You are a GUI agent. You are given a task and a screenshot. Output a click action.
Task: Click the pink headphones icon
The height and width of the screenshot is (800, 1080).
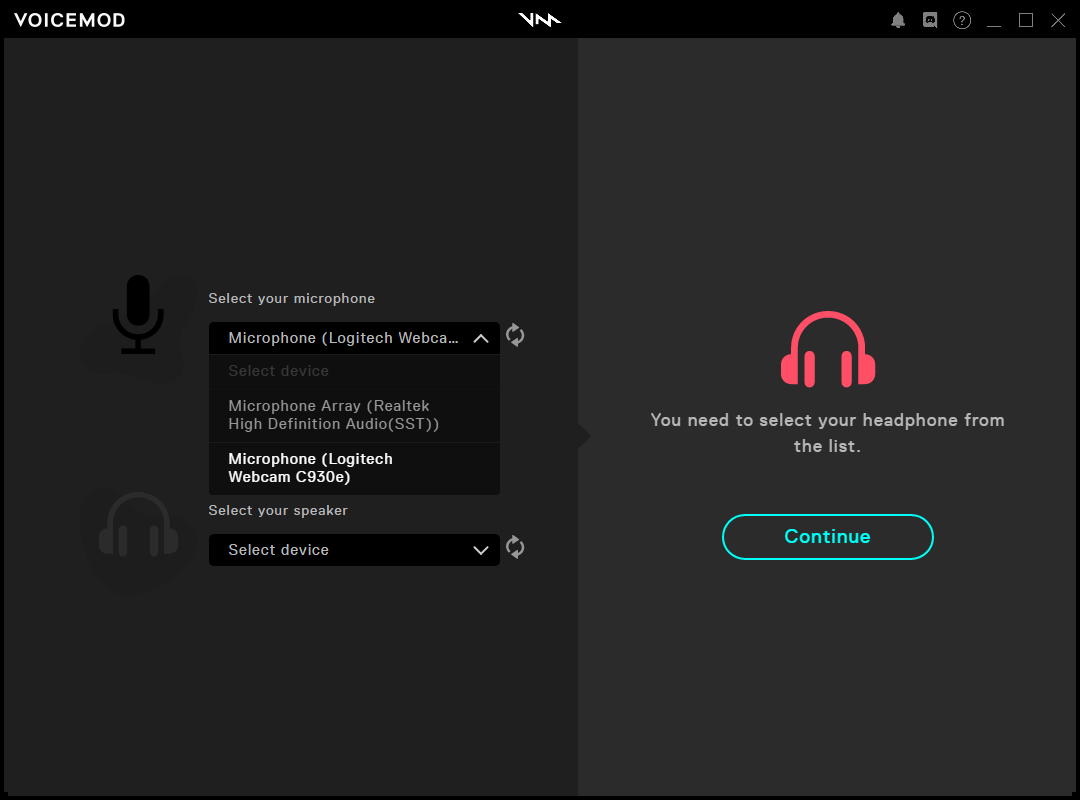click(827, 349)
